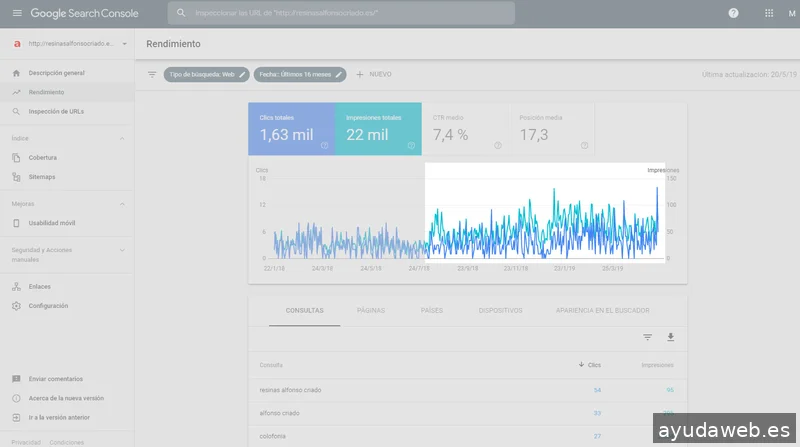
Task: Click the filter list icon beside search type
Action: click(152, 74)
